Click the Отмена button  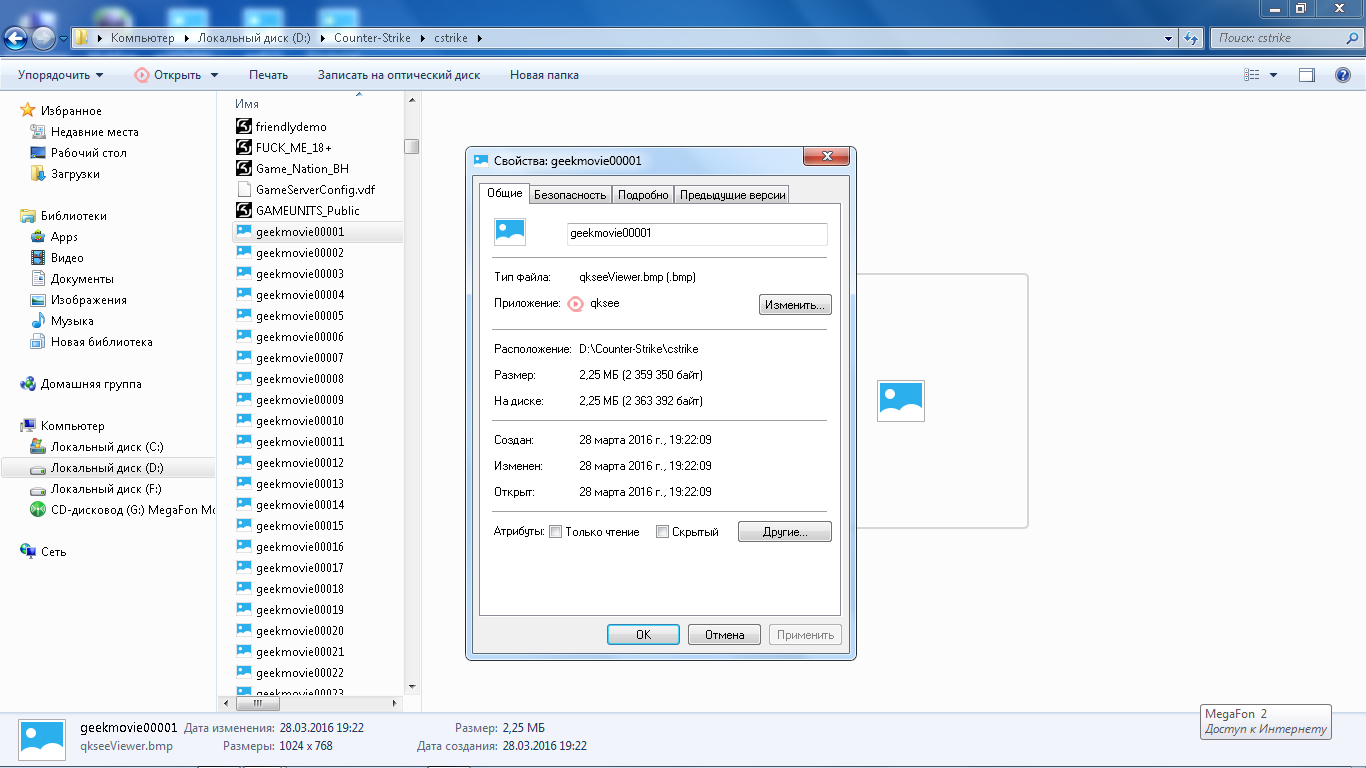(x=724, y=635)
